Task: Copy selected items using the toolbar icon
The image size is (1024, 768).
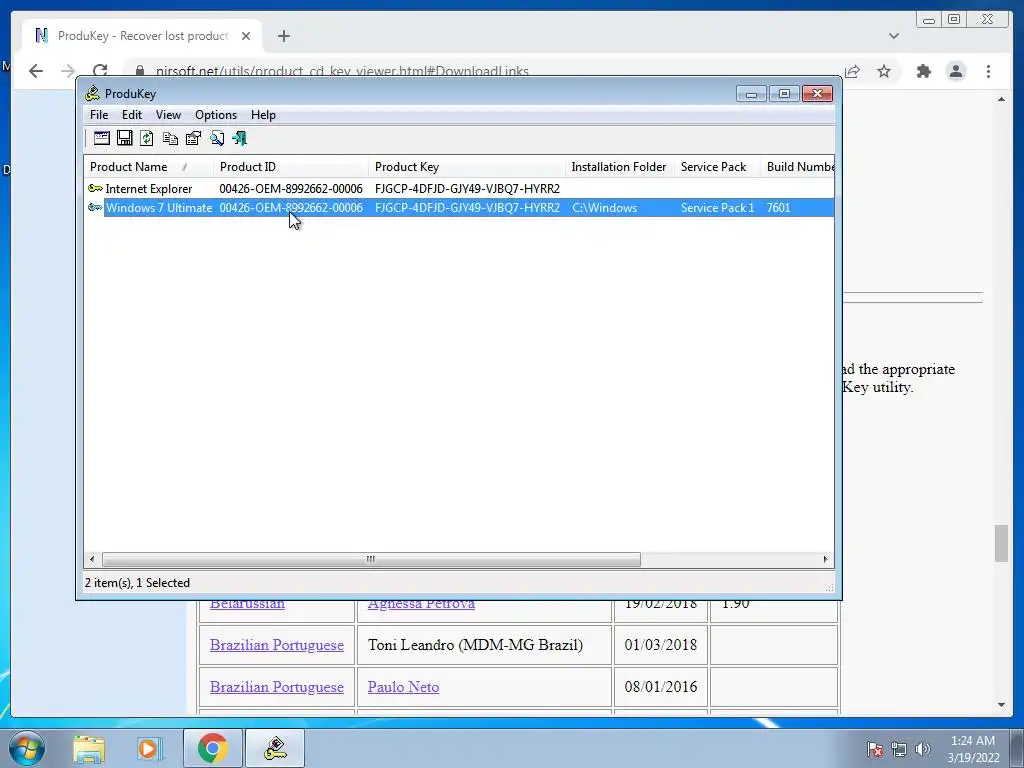Action: pyautogui.click(x=170, y=138)
